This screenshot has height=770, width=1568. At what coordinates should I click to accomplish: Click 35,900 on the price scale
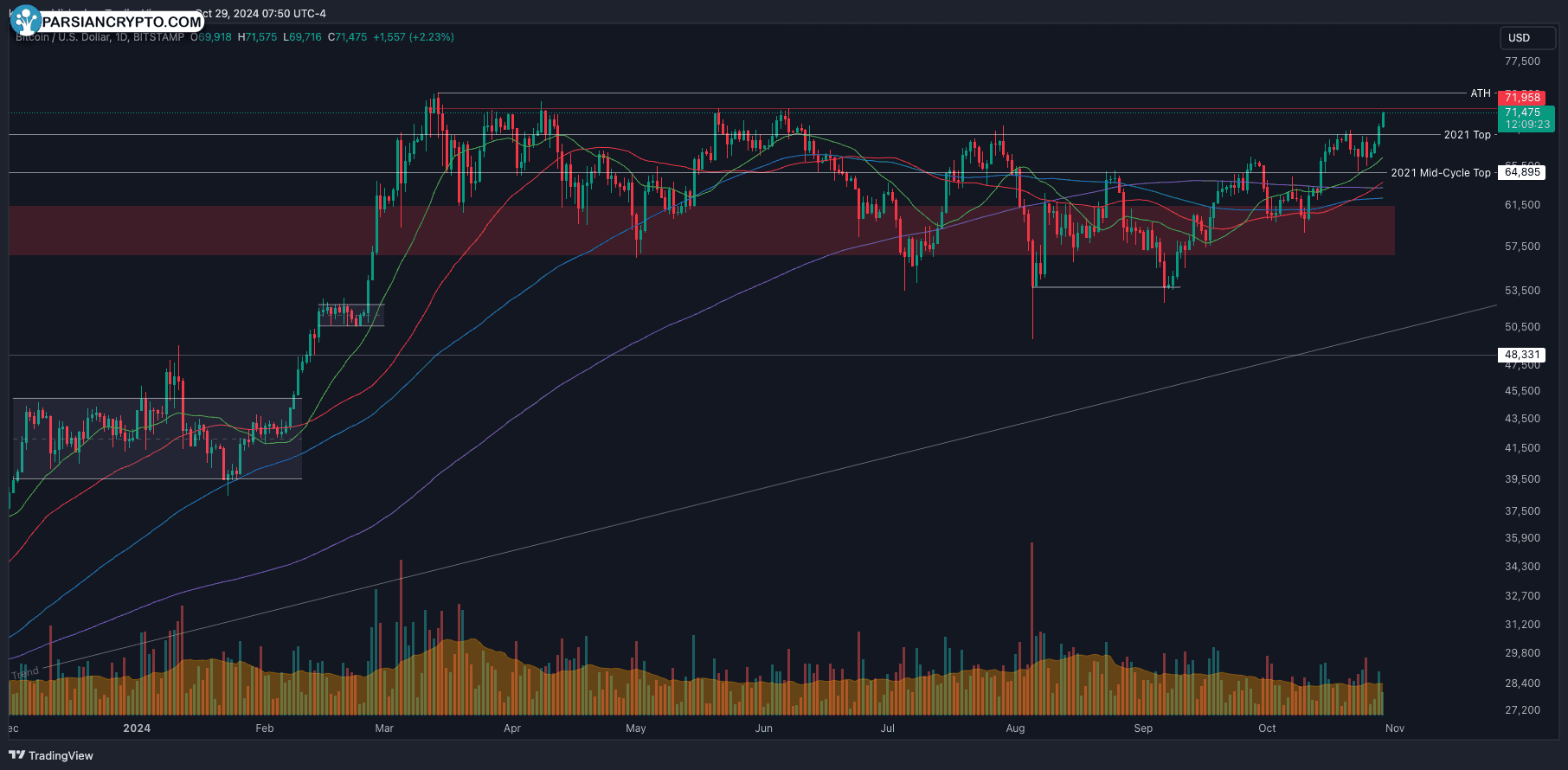pos(1523,538)
